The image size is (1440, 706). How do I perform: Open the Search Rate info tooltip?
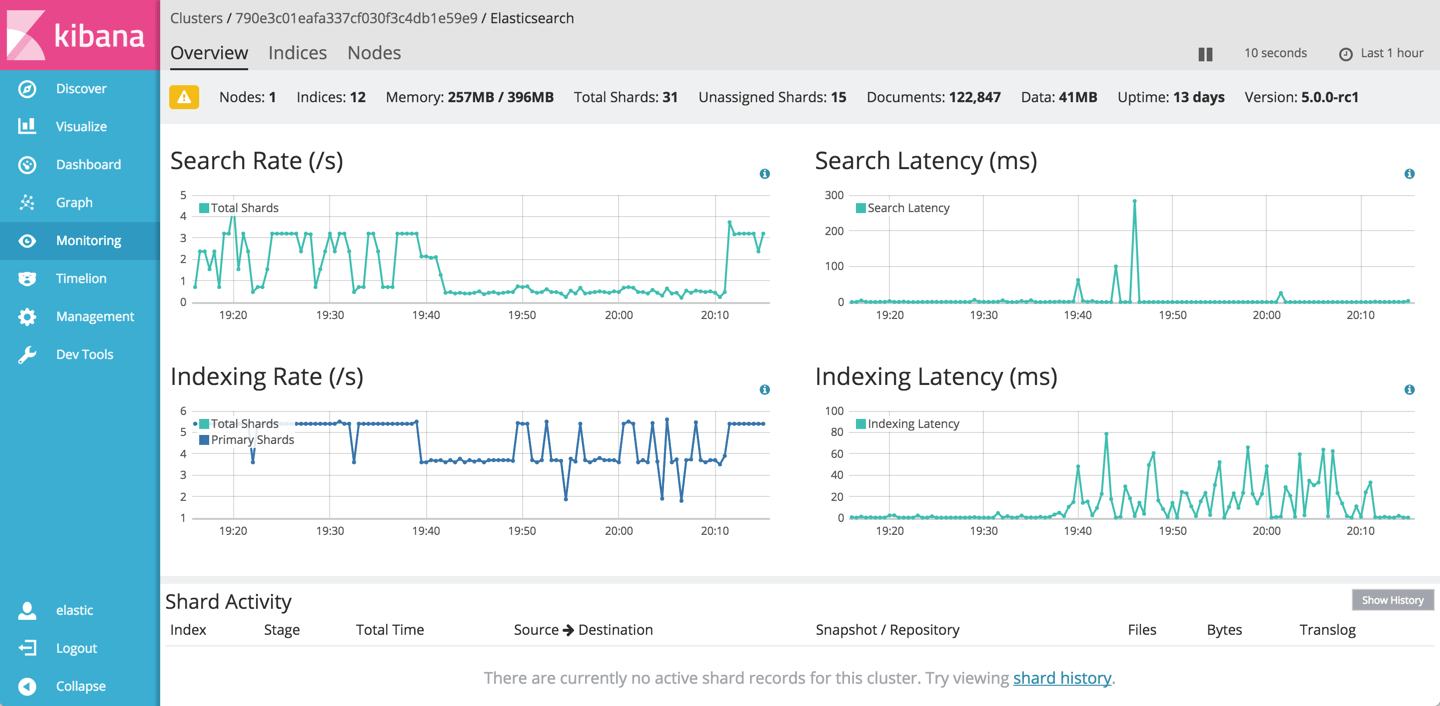764,173
